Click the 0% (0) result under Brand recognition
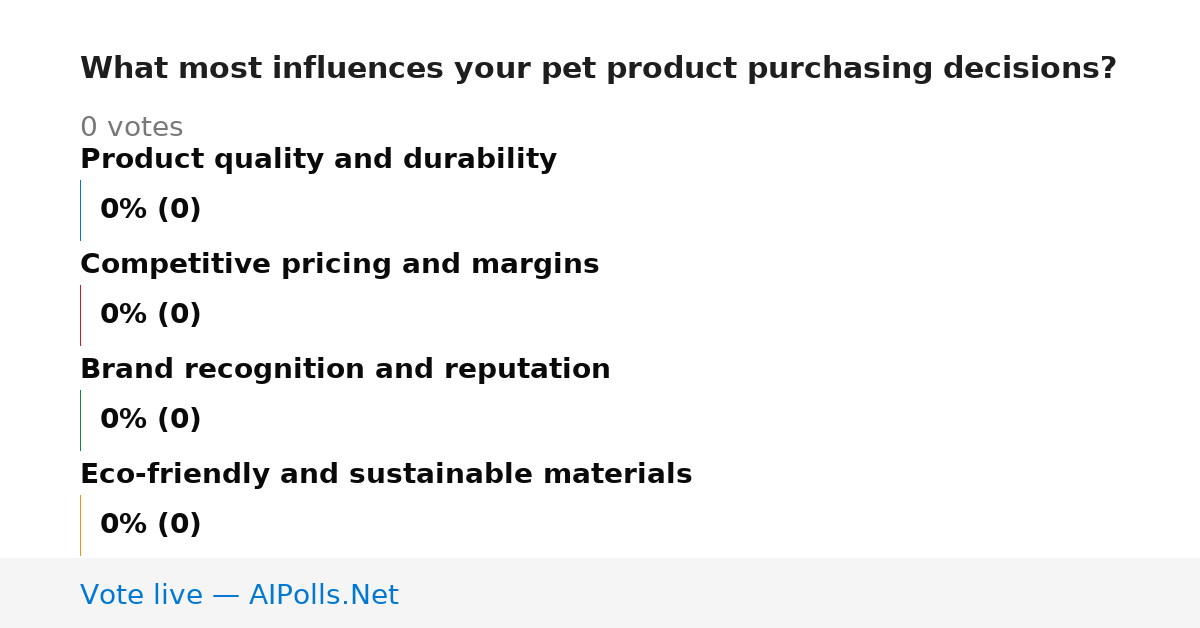1200x628 pixels. tap(150, 420)
